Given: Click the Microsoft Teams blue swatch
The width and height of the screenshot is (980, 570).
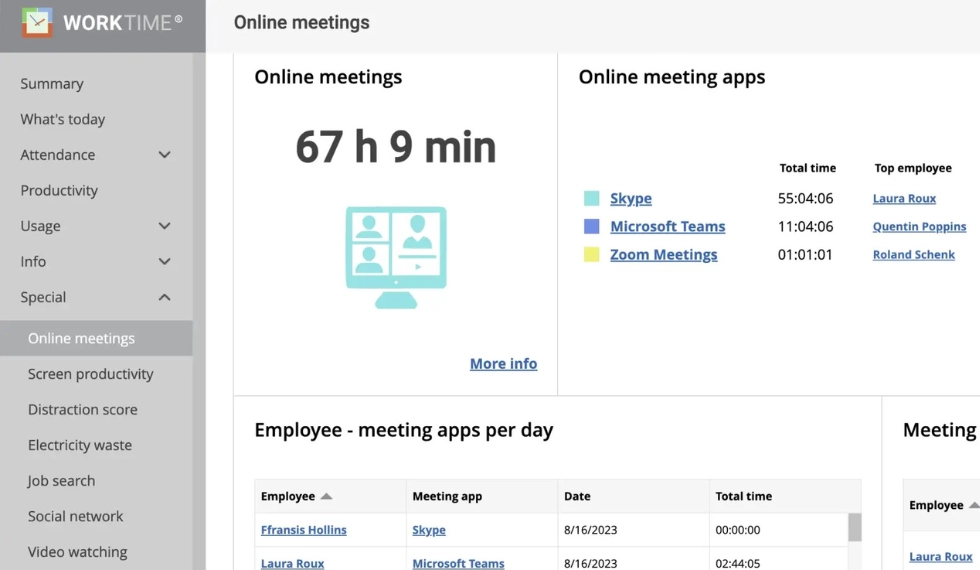Looking at the screenshot, I should pos(591,226).
